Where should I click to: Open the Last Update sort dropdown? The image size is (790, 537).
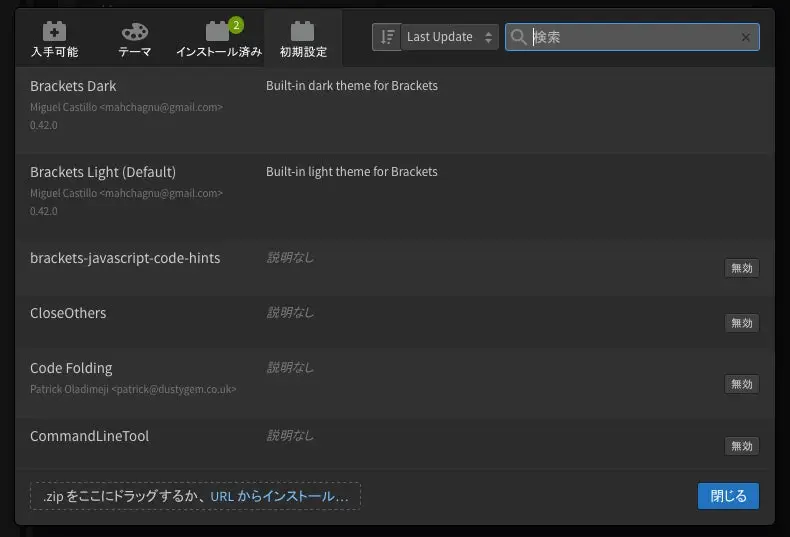pos(449,37)
